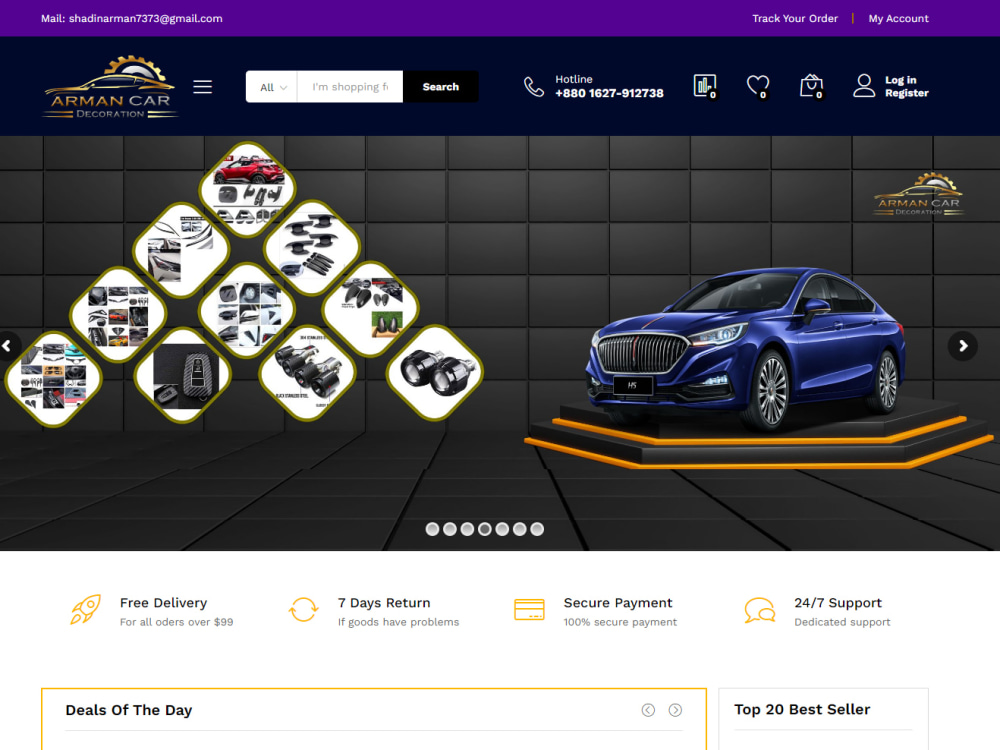The width and height of the screenshot is (1000, 750).
Task: Click next arrow in Deals Of The Day
Action: click(675, 710)
